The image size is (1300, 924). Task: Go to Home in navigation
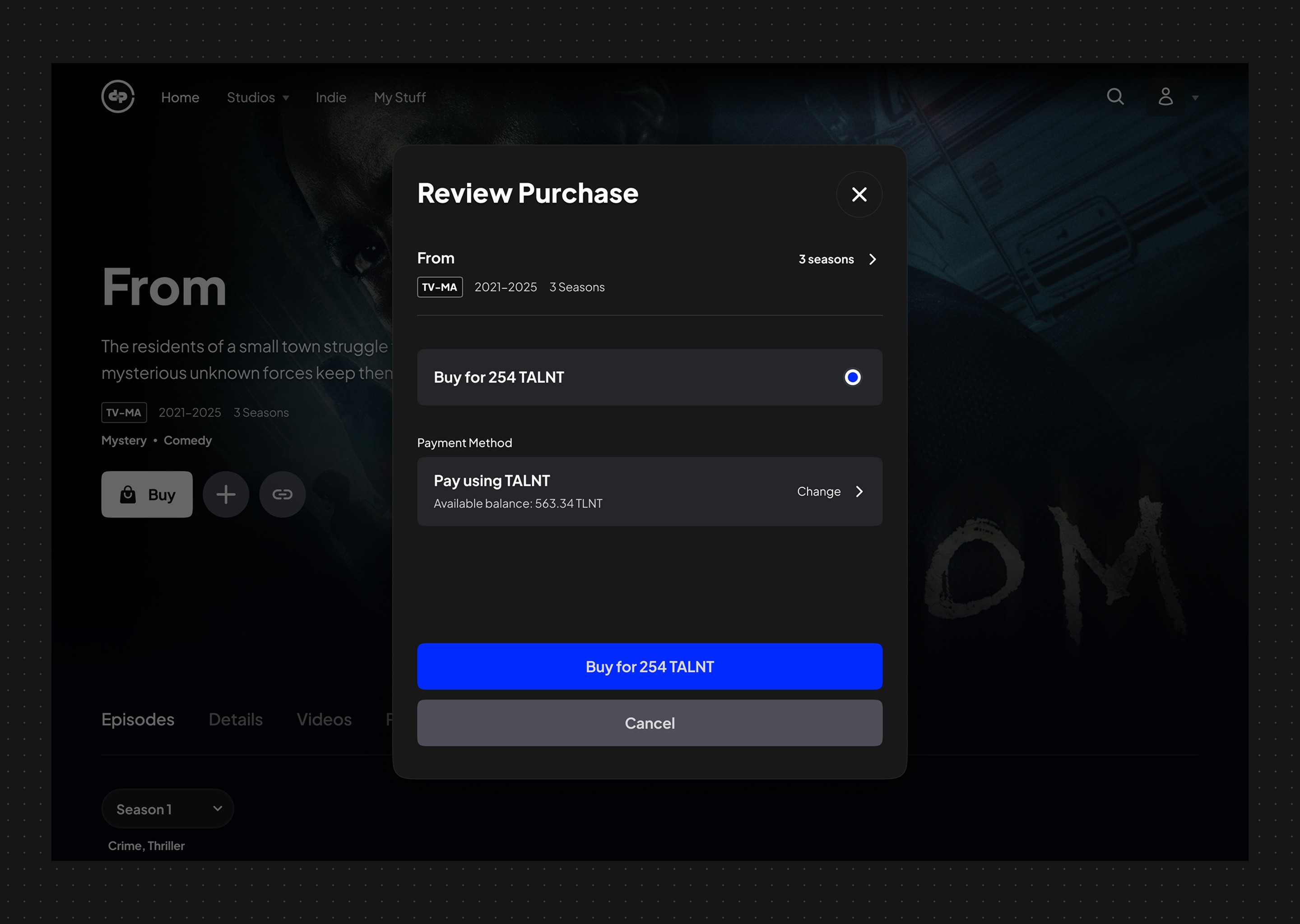click(x=180, y=98)
